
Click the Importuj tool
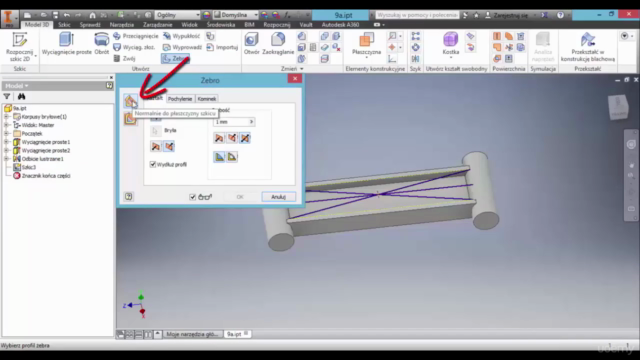(222, 47)
